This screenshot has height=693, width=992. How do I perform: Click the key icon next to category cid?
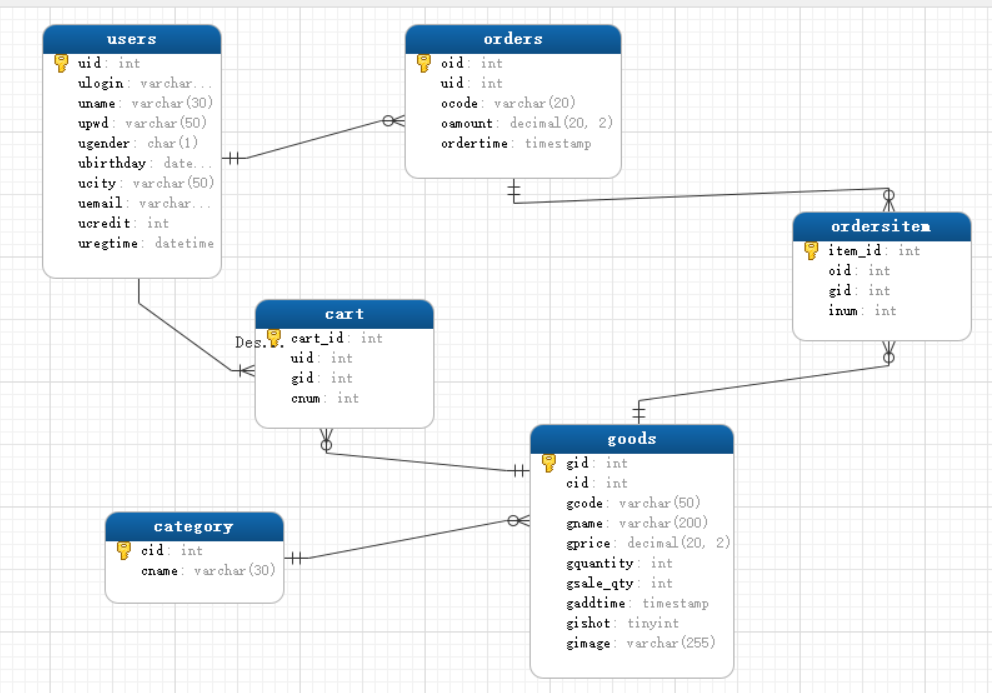coord(124,550)
